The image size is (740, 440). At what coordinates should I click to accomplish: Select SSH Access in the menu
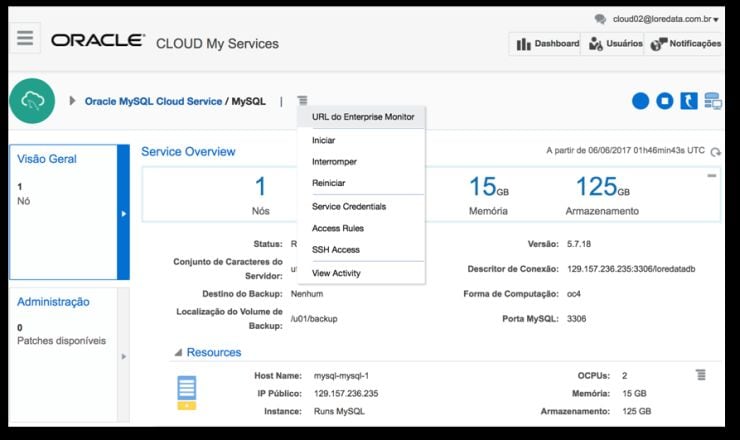click(x=335, y=250)
